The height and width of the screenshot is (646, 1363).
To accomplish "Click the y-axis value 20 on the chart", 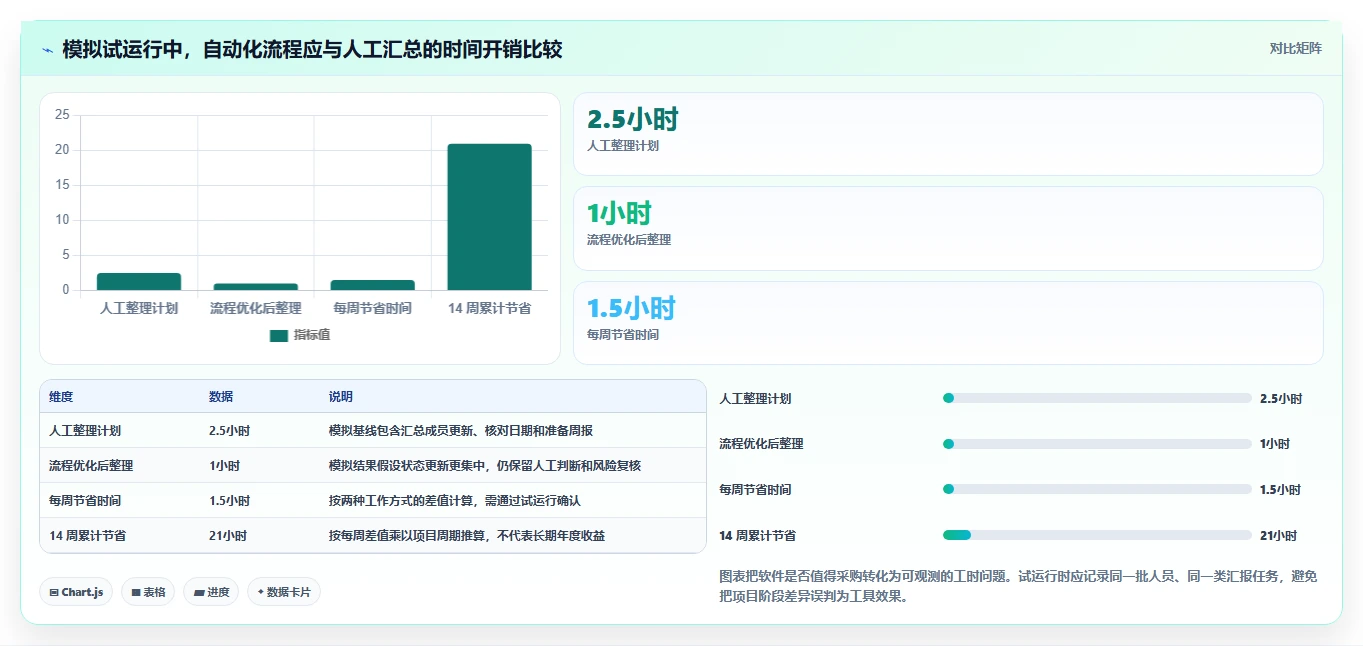I will coord(62,150).
